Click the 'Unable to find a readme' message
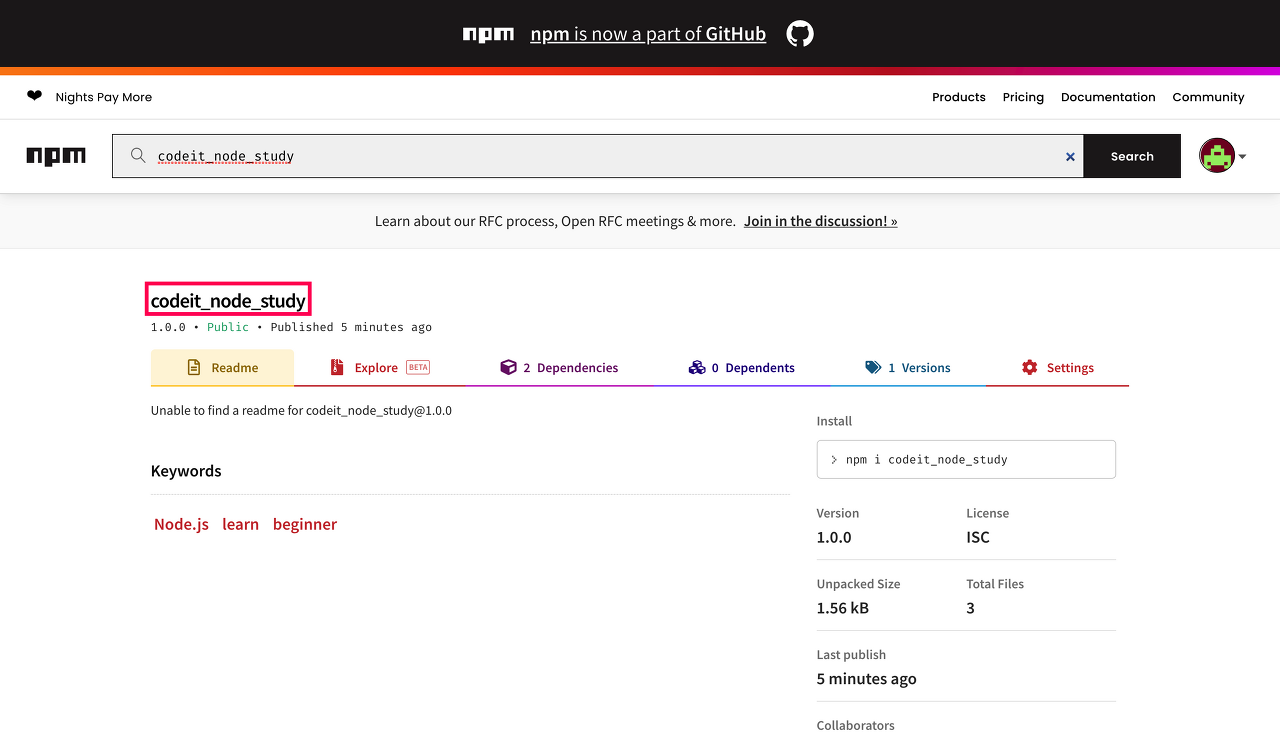1280x739 pixels. 301,410
